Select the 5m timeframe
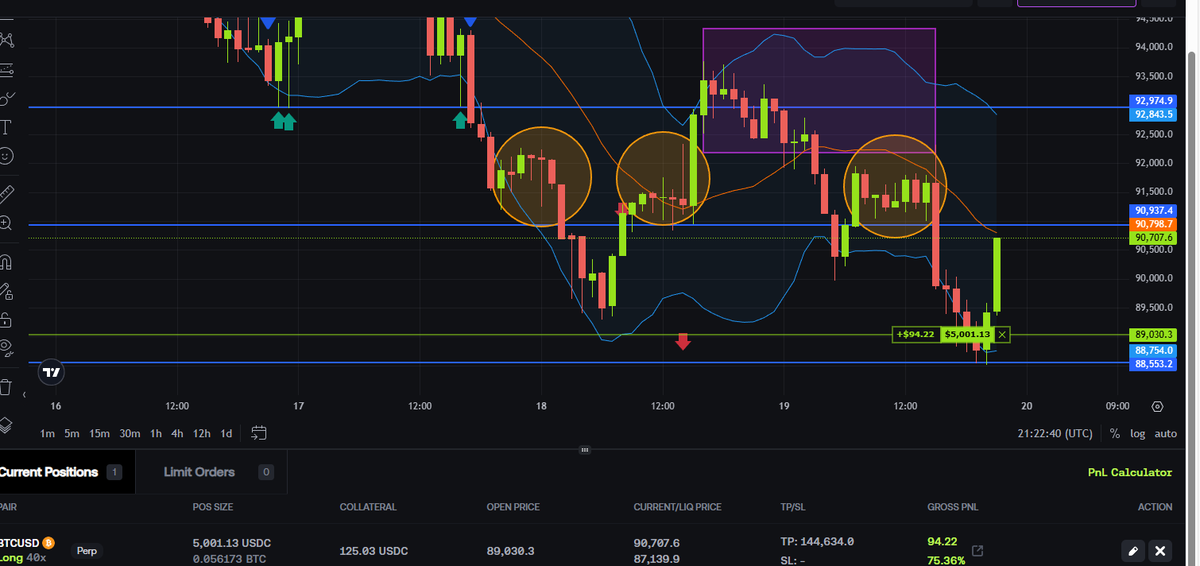Screen dimensions: 1200x566 [x=72, y=433]
